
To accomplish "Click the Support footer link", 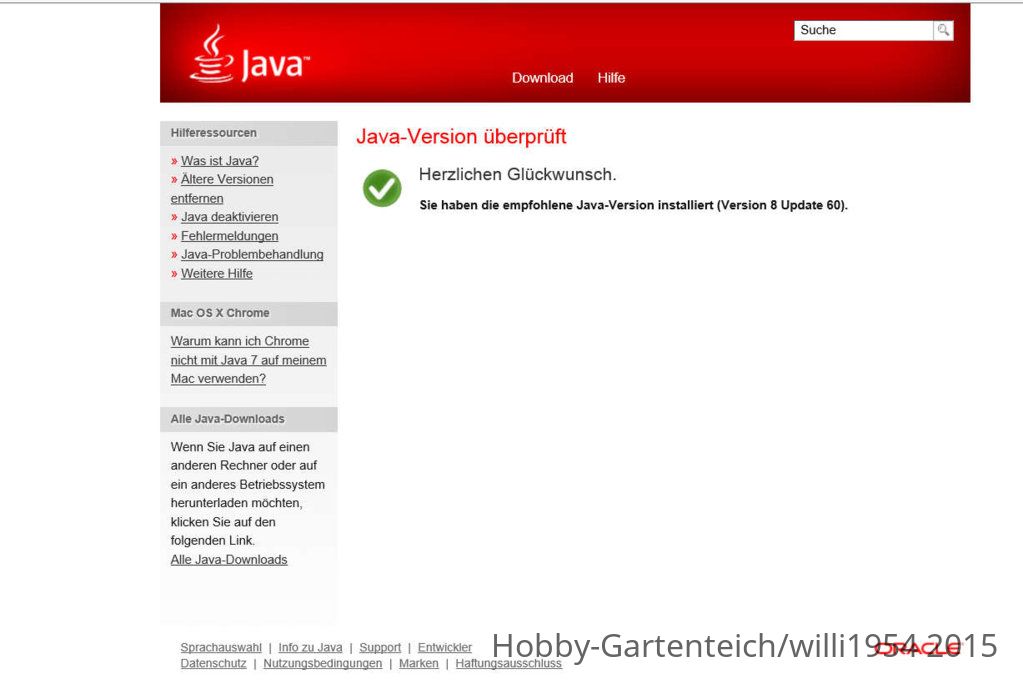I will coord(380,647).
